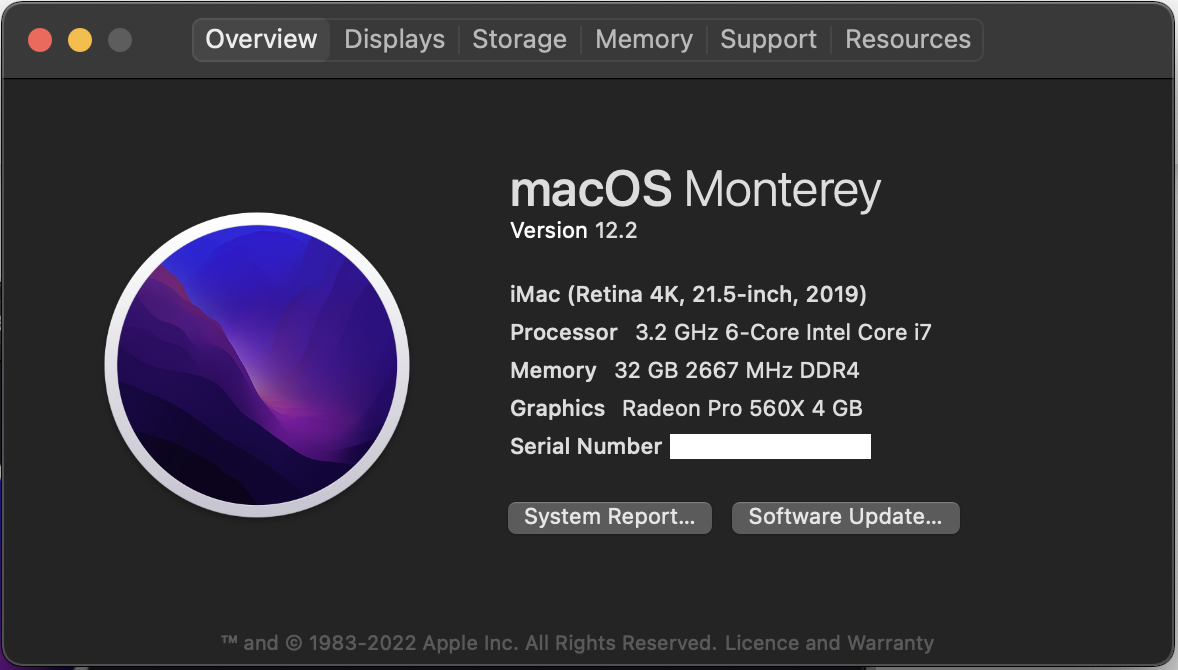Click the Processor 3.2 GHz info line
This screenshot has width=1178, height=670.
coord(720,332)
